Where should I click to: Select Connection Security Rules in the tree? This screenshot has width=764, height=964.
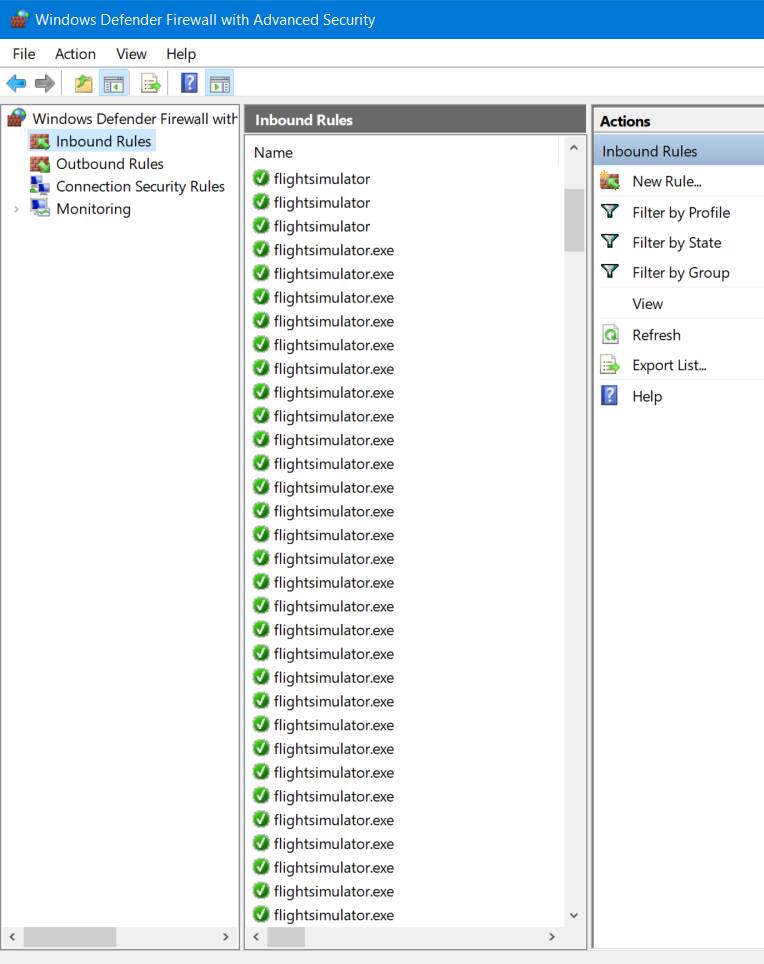[x=140, y=186]
